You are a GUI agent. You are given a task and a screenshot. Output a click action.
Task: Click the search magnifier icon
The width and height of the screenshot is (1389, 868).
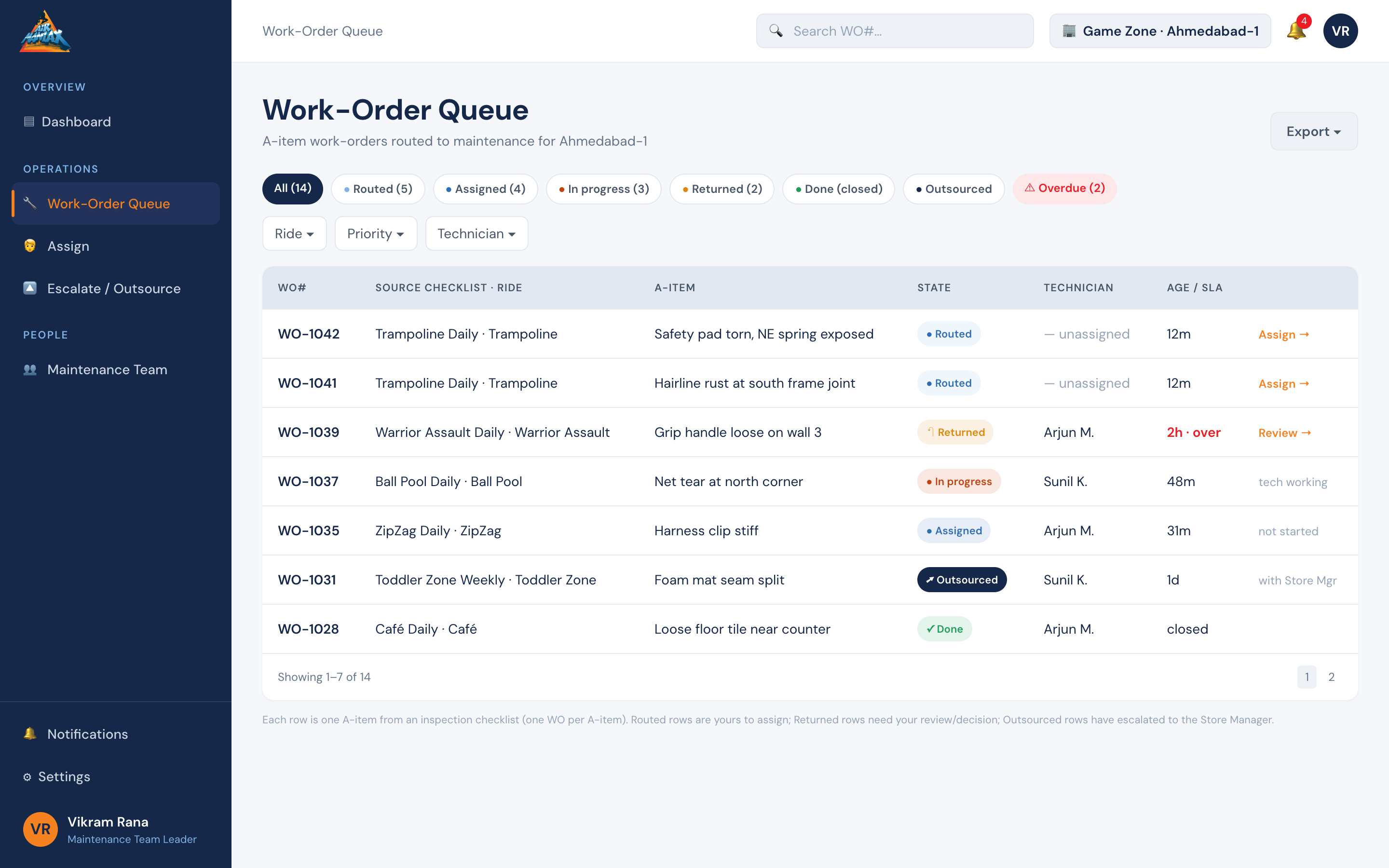[x=776, y=31]
